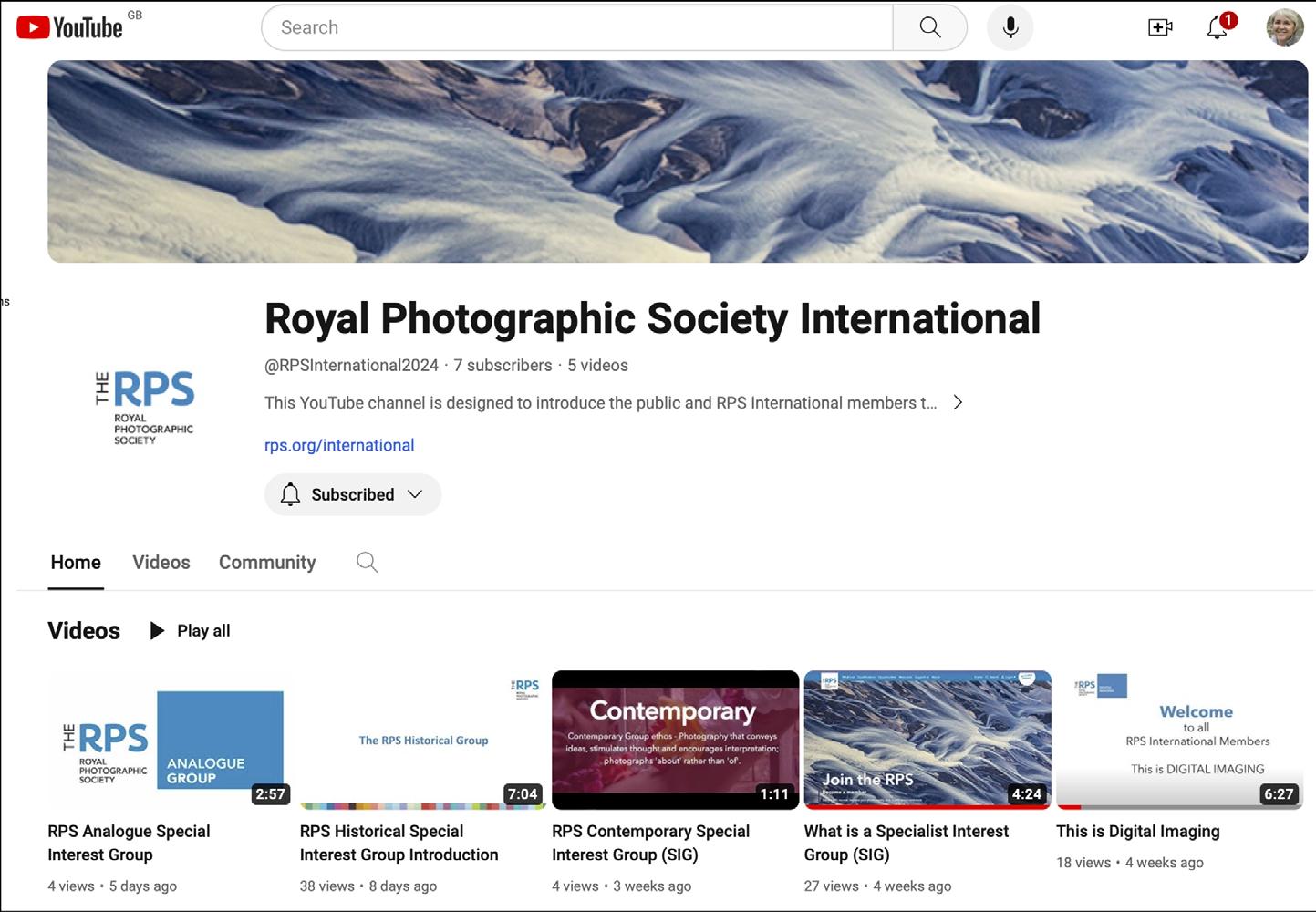Open the This is Digital Imaging title
1316x912 pixels.
coord(1138,831)
